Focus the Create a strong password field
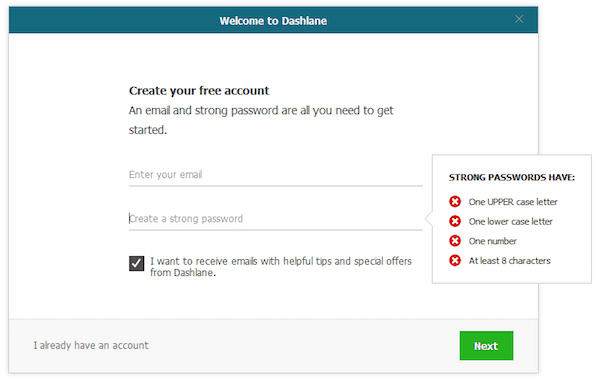This screenshot has height=380, width=600. 276,219
